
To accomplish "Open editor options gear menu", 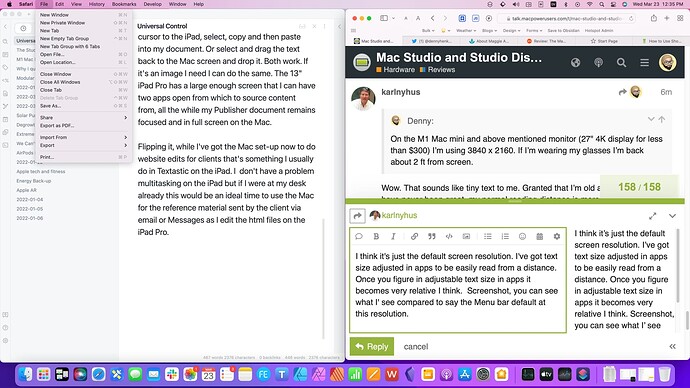I will tap(557, 236).
